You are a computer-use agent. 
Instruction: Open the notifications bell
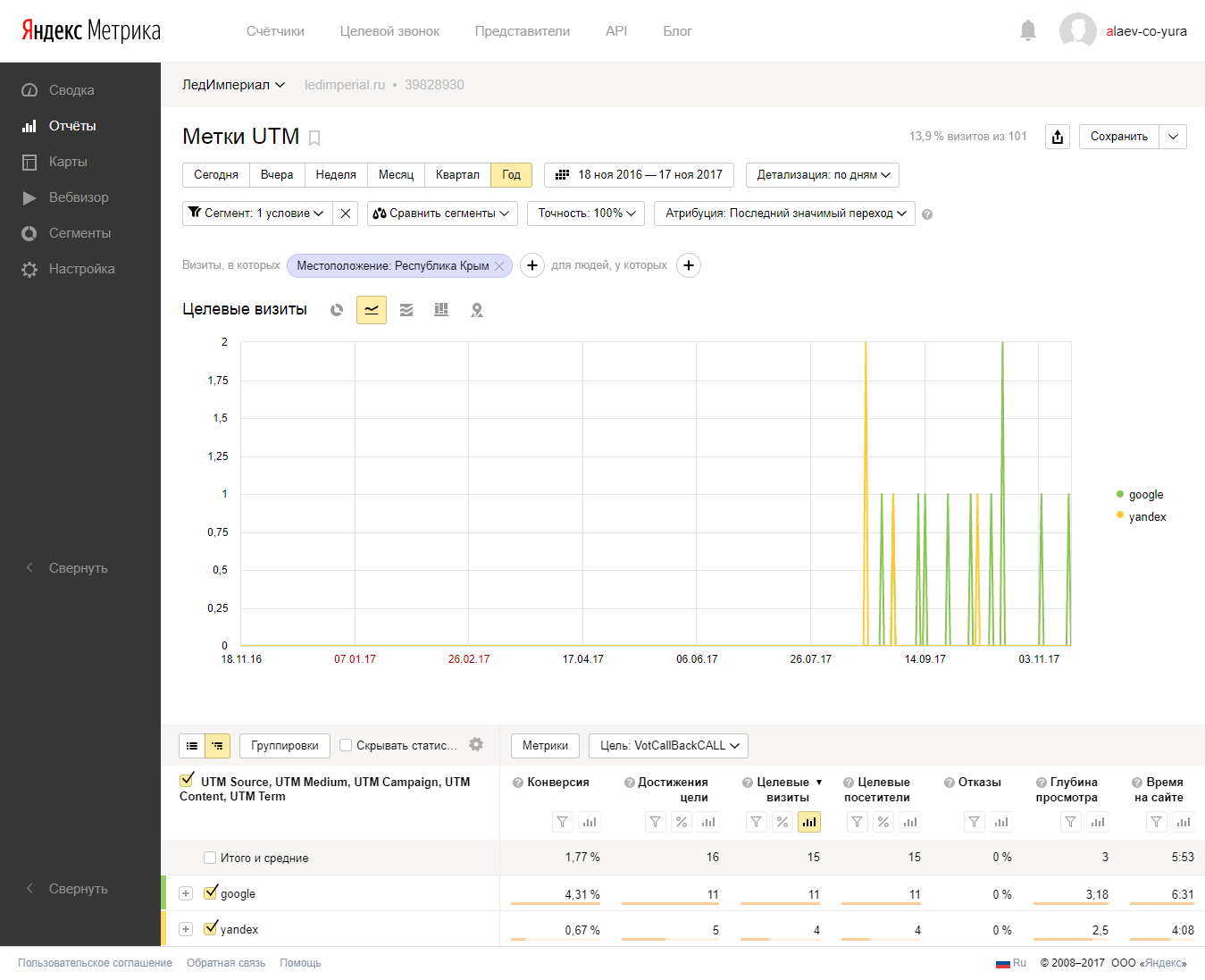1028,30
